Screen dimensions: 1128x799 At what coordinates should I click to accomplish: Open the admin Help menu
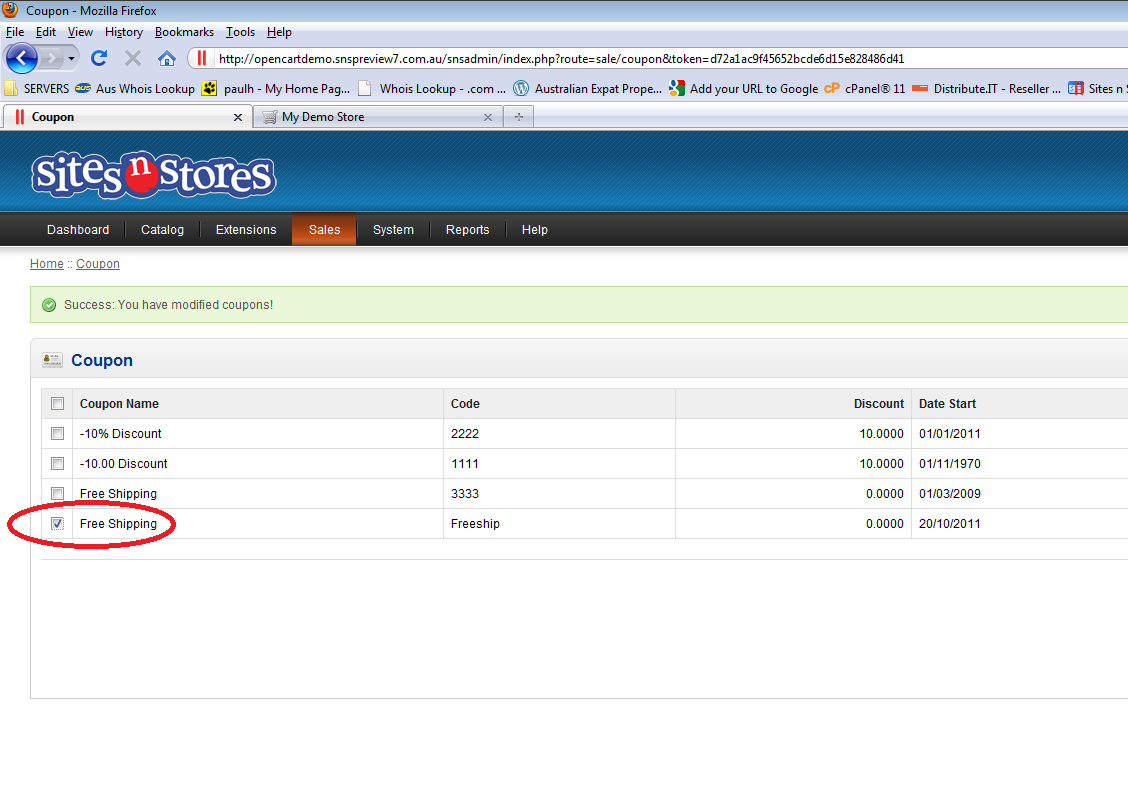point(535,229)
